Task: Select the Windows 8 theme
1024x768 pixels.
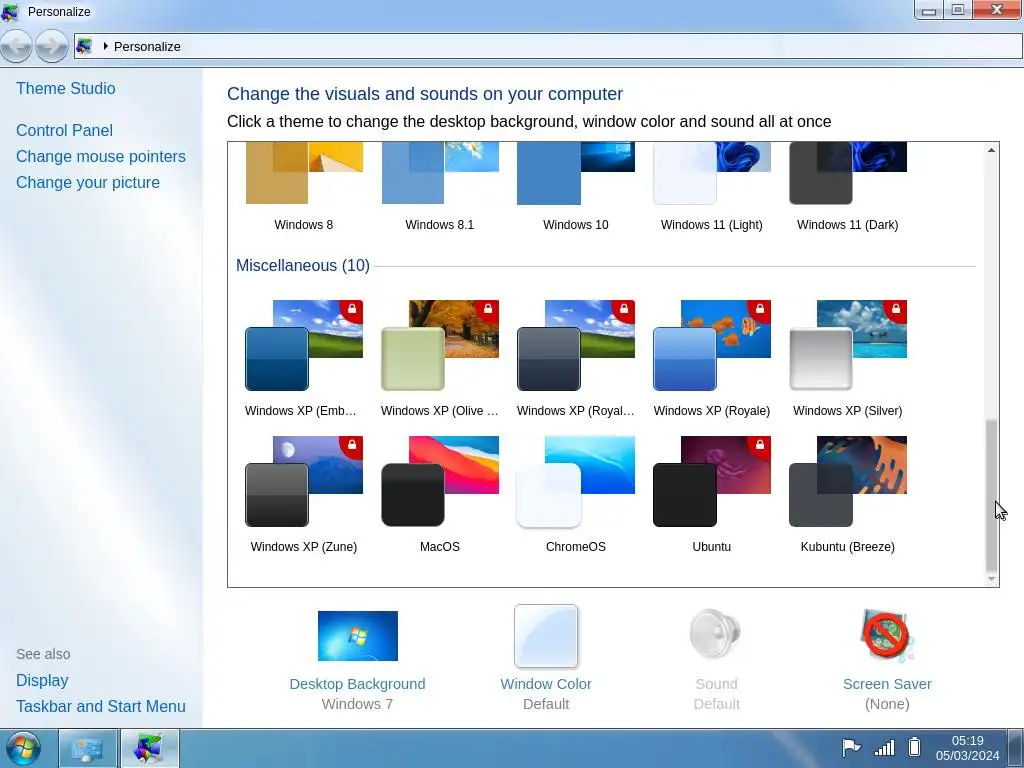Action: pyautogui.click(x=304, y=187)
